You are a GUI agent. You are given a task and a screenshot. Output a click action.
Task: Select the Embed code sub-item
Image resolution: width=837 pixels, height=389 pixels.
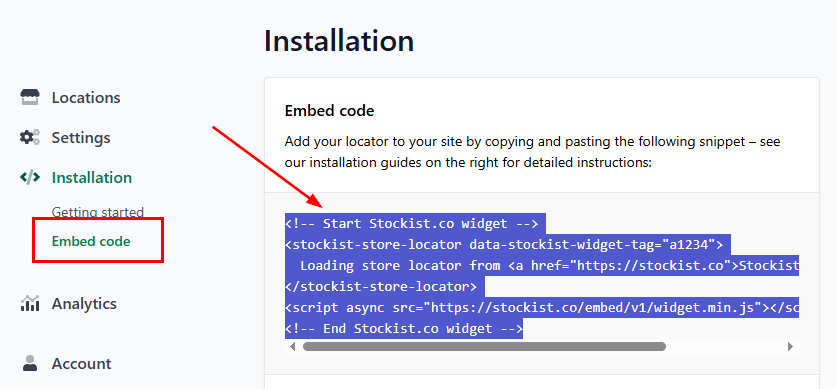tap(91, 241)
